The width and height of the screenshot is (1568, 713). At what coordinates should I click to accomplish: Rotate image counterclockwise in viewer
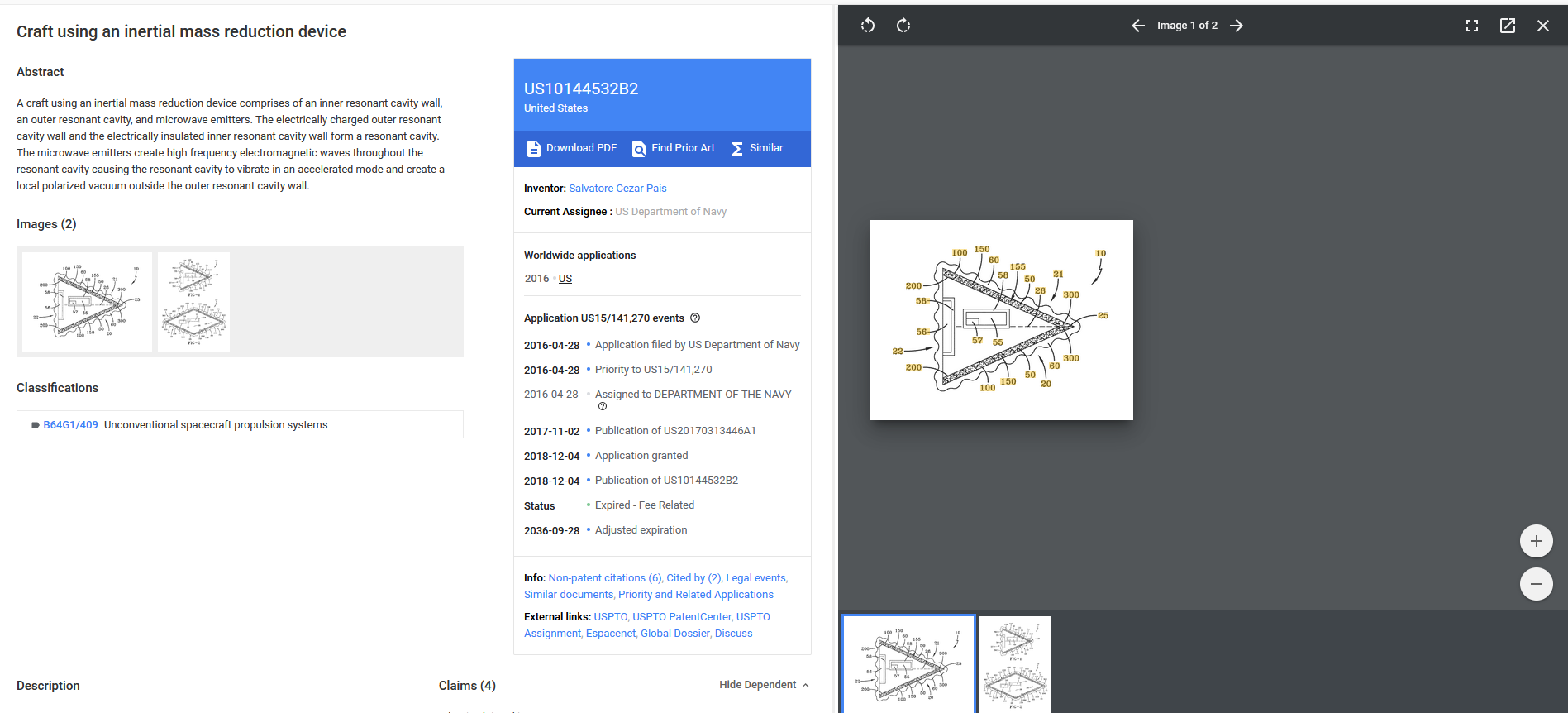(867, 26)
